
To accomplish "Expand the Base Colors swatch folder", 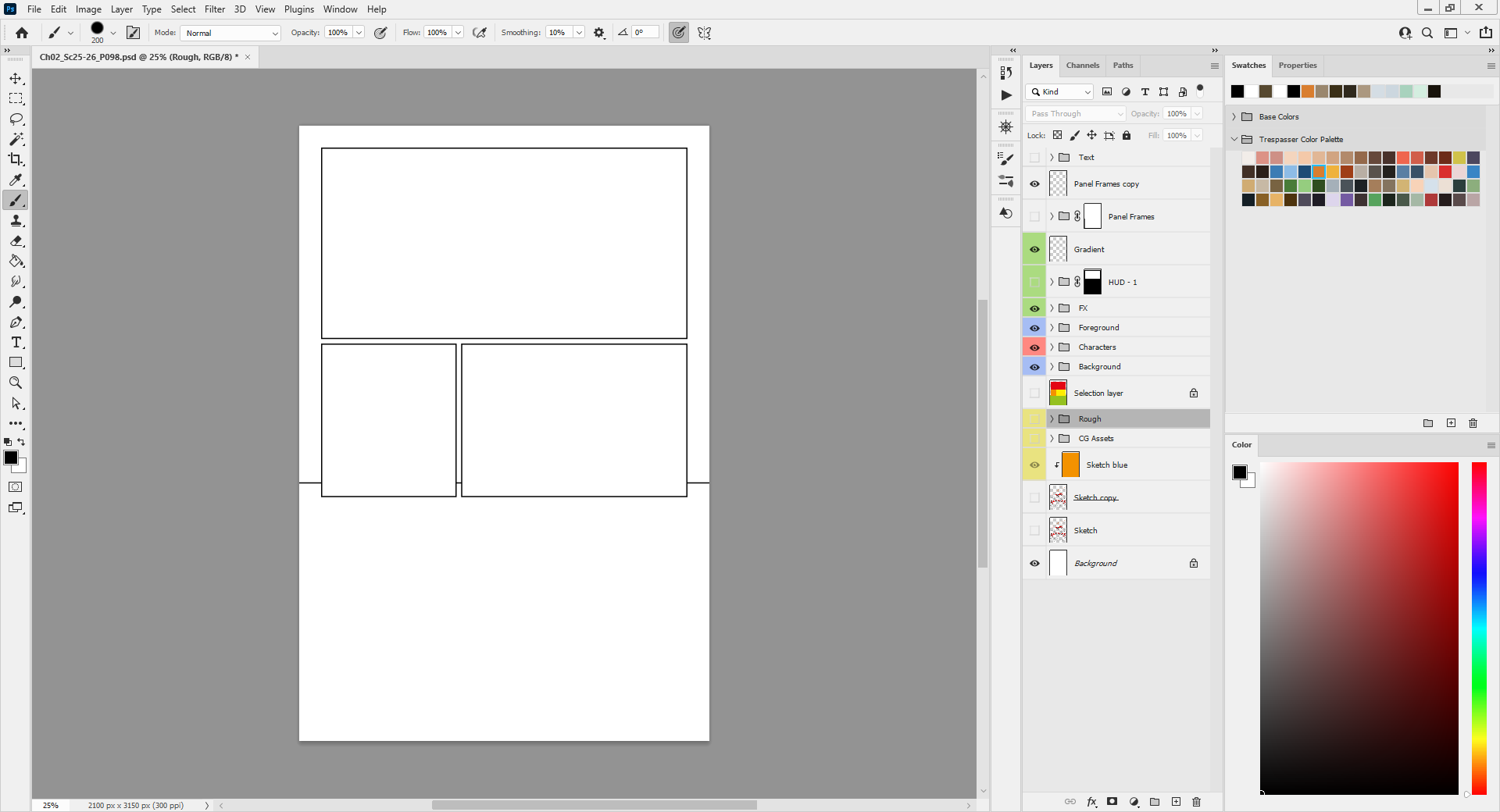I will pos(1234,117).
